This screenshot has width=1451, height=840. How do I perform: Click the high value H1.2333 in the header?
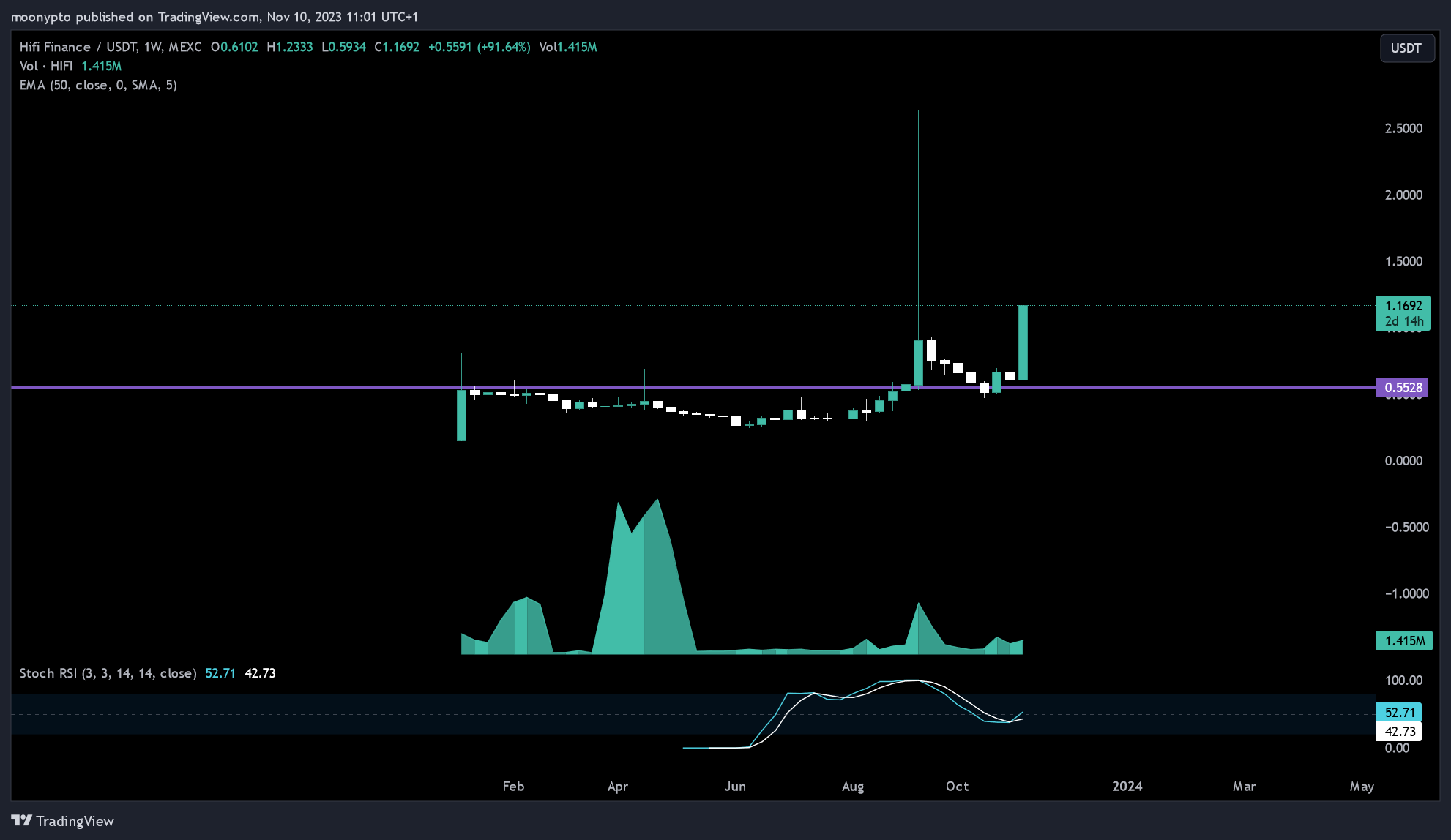(290, 47)
